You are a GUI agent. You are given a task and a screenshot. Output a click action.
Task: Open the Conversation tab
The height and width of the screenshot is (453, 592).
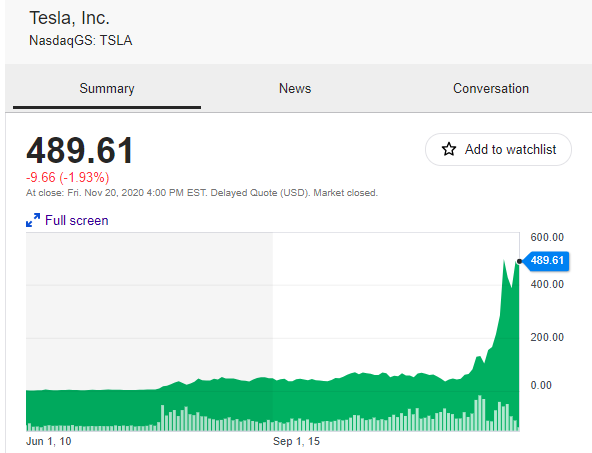click(490, 89)
